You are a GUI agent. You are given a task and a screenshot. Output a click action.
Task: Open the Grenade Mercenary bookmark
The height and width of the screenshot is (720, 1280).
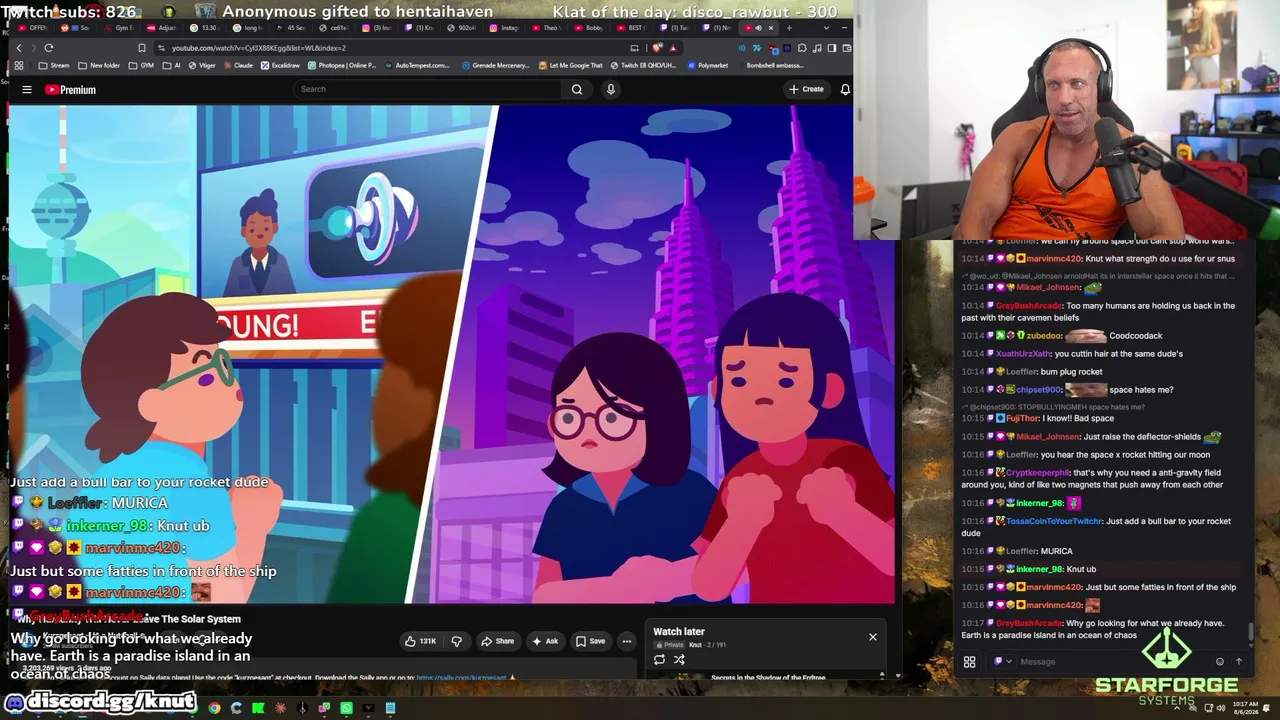pos(494,66)
